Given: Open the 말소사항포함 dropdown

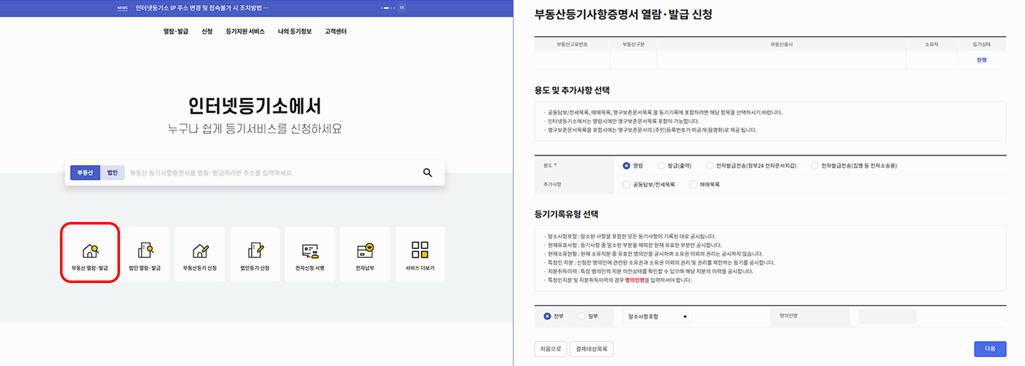Looking at the screenshot, I should (657, 316).
